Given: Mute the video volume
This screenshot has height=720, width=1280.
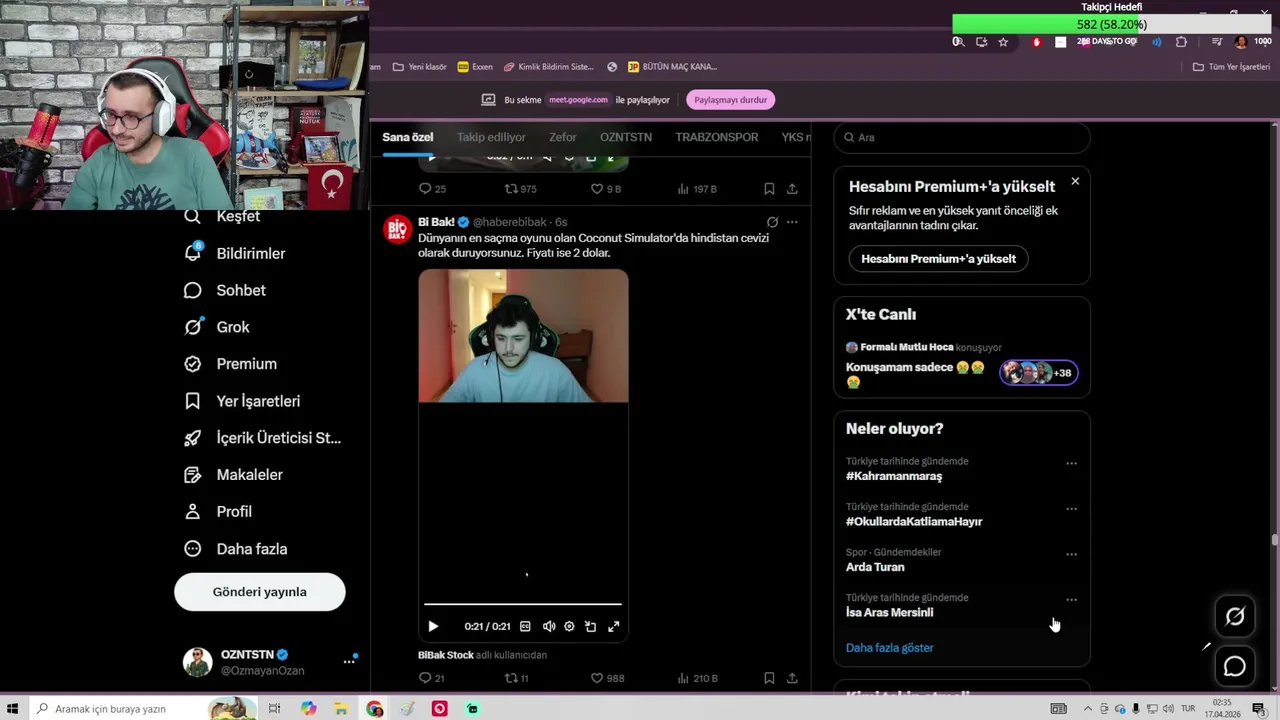Looking at the screenshot, I should click(x=548, y=626).
